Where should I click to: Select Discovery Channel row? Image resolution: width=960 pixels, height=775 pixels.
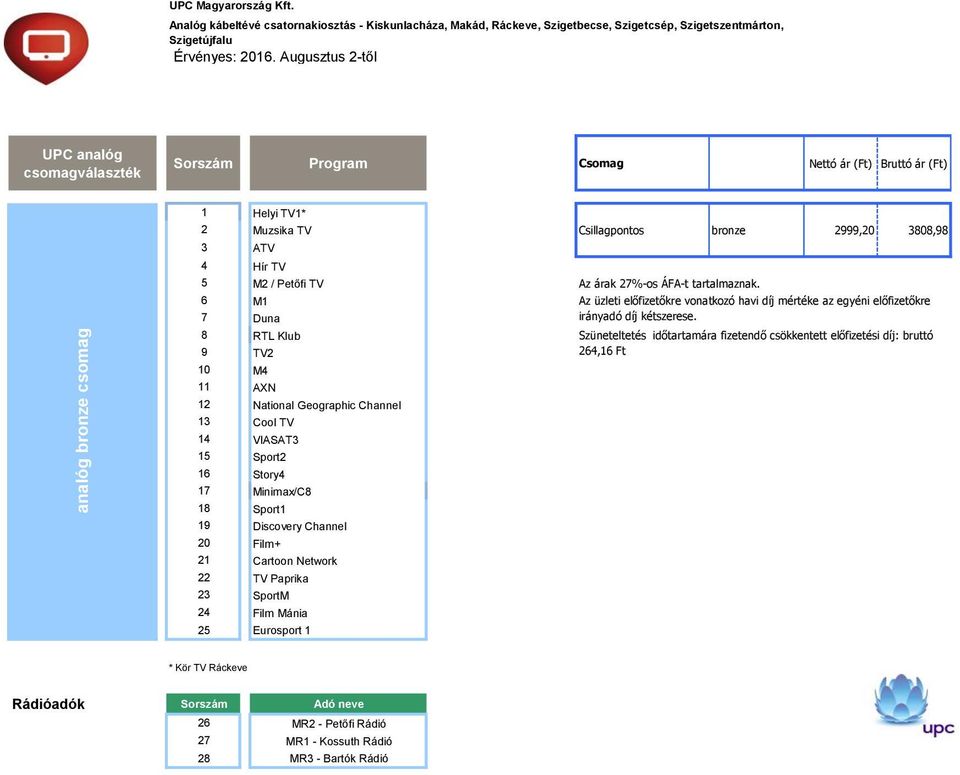pyautogui.click(x=299, y=526)
